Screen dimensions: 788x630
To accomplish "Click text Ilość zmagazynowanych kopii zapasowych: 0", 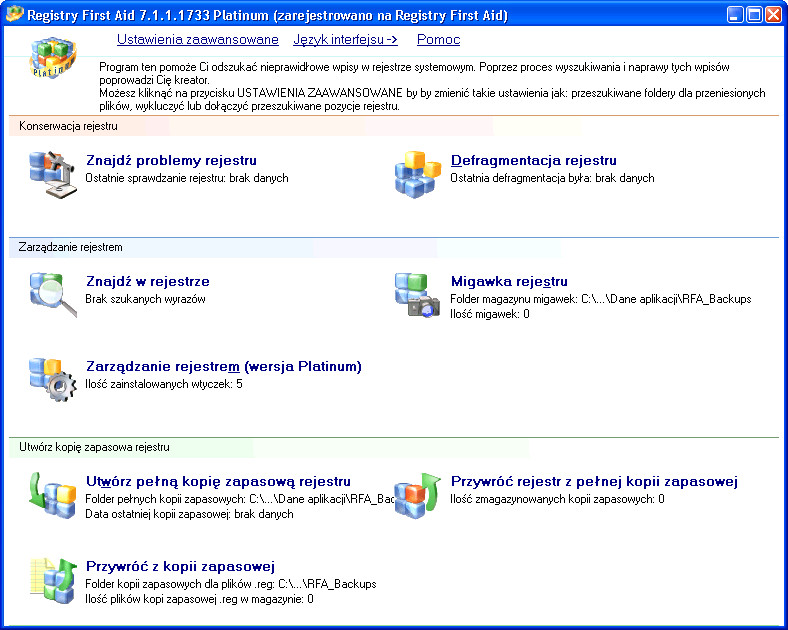I will (x=557, y=499).
